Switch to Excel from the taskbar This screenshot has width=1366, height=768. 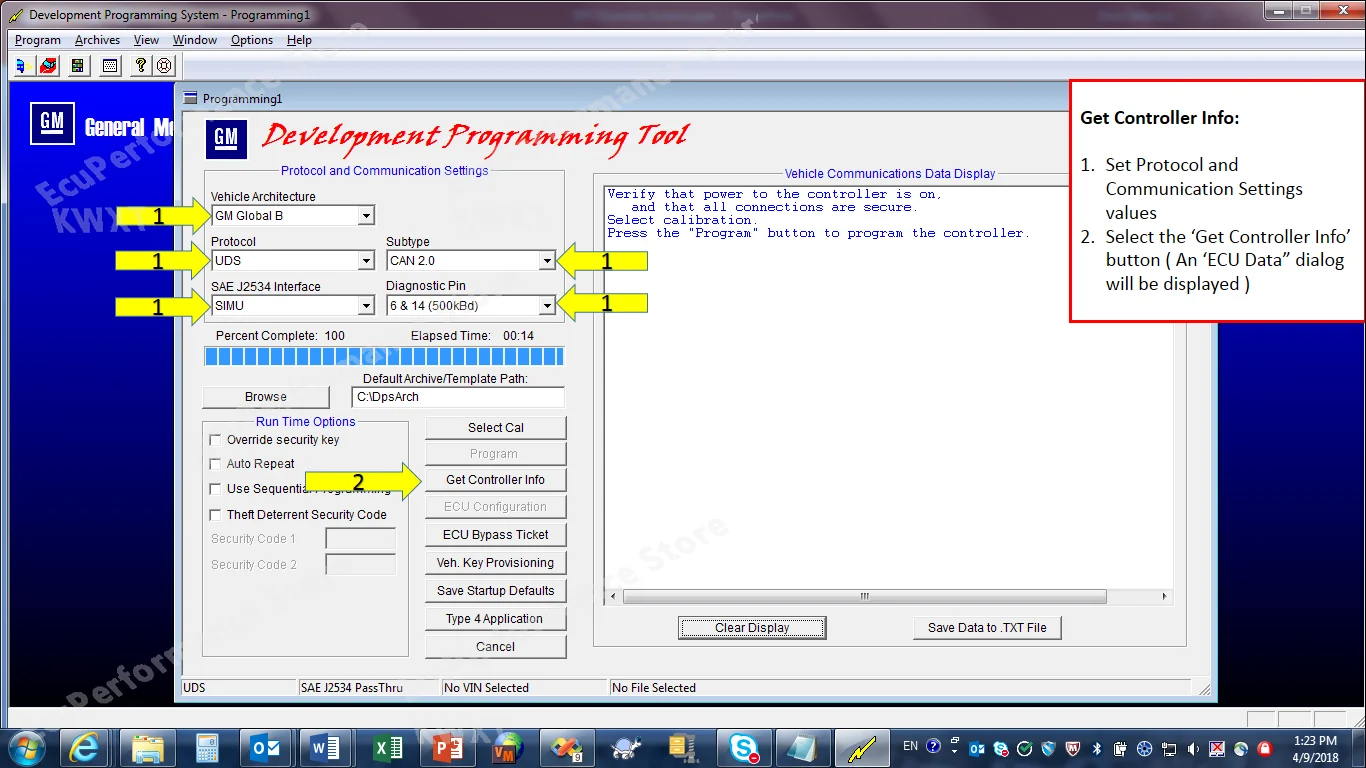(387, 748)
